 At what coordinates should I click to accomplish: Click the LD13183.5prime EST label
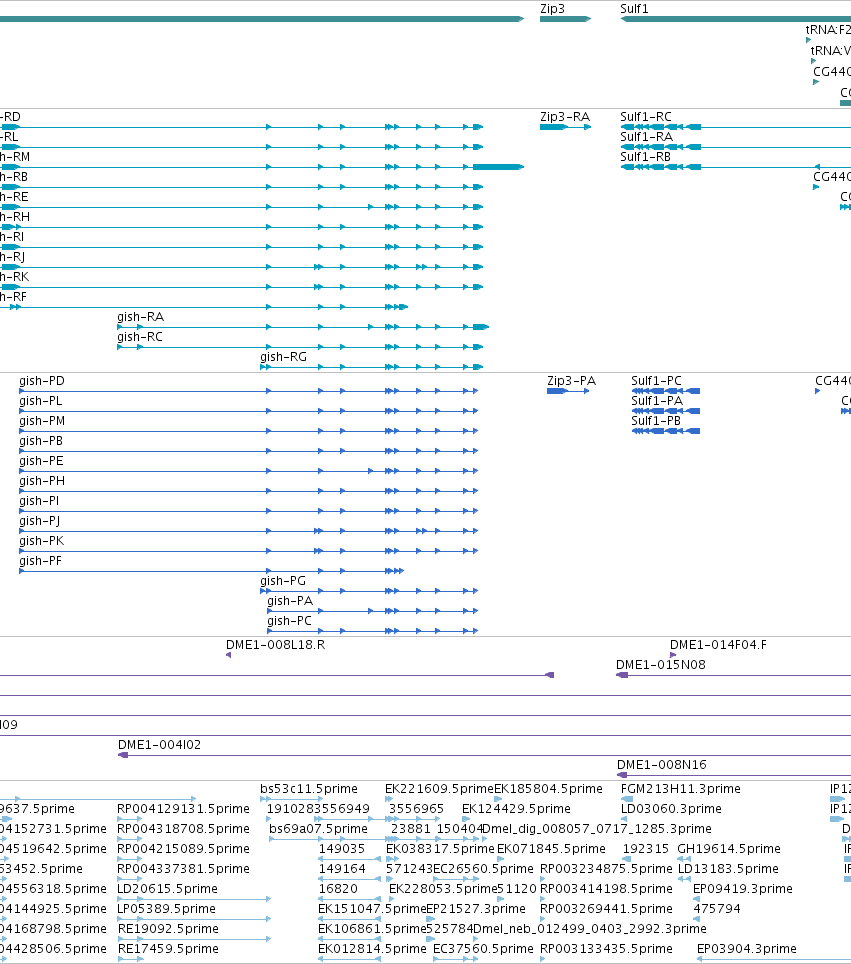coord(728,869)
